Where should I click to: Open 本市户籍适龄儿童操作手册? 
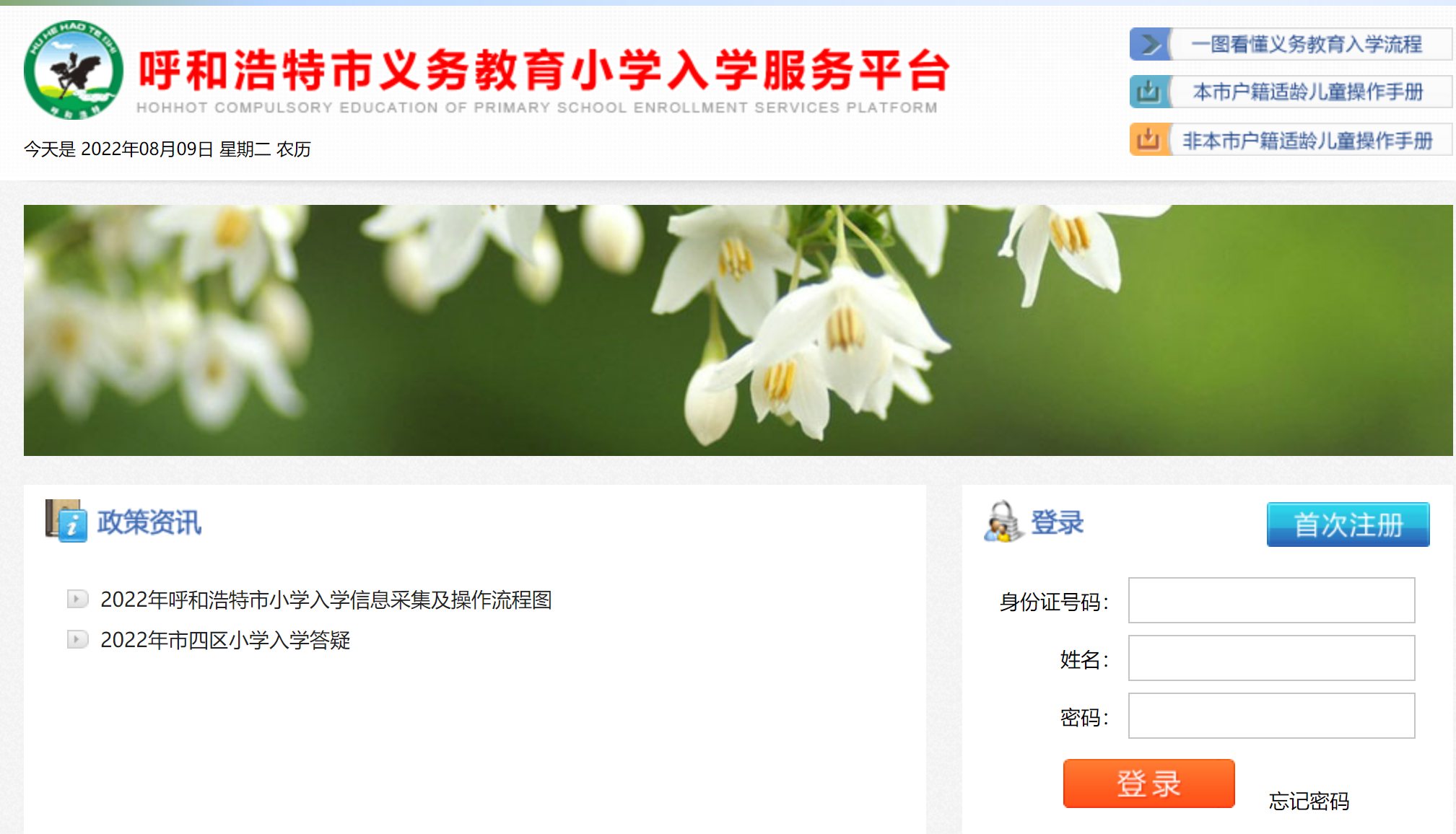1308,92
